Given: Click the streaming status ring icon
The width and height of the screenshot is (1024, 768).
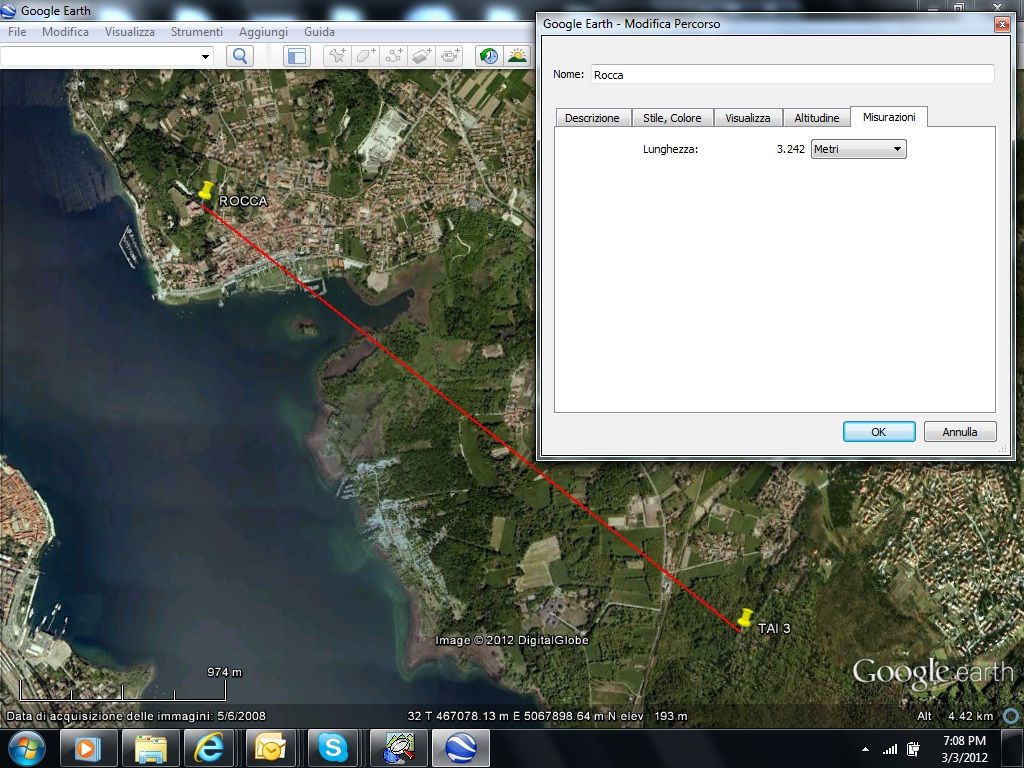Looking at the screenshot, I should 1012,716.
